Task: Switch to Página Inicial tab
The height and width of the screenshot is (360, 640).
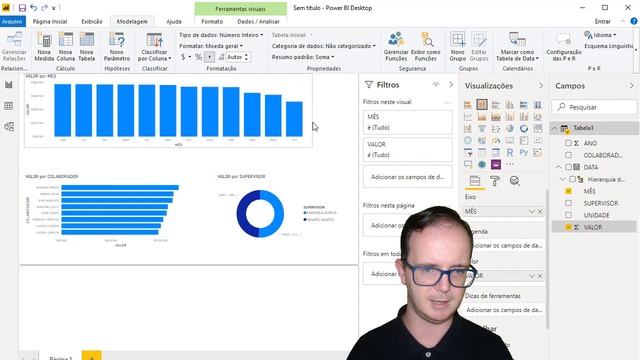Action: click(x=50, y=21)
